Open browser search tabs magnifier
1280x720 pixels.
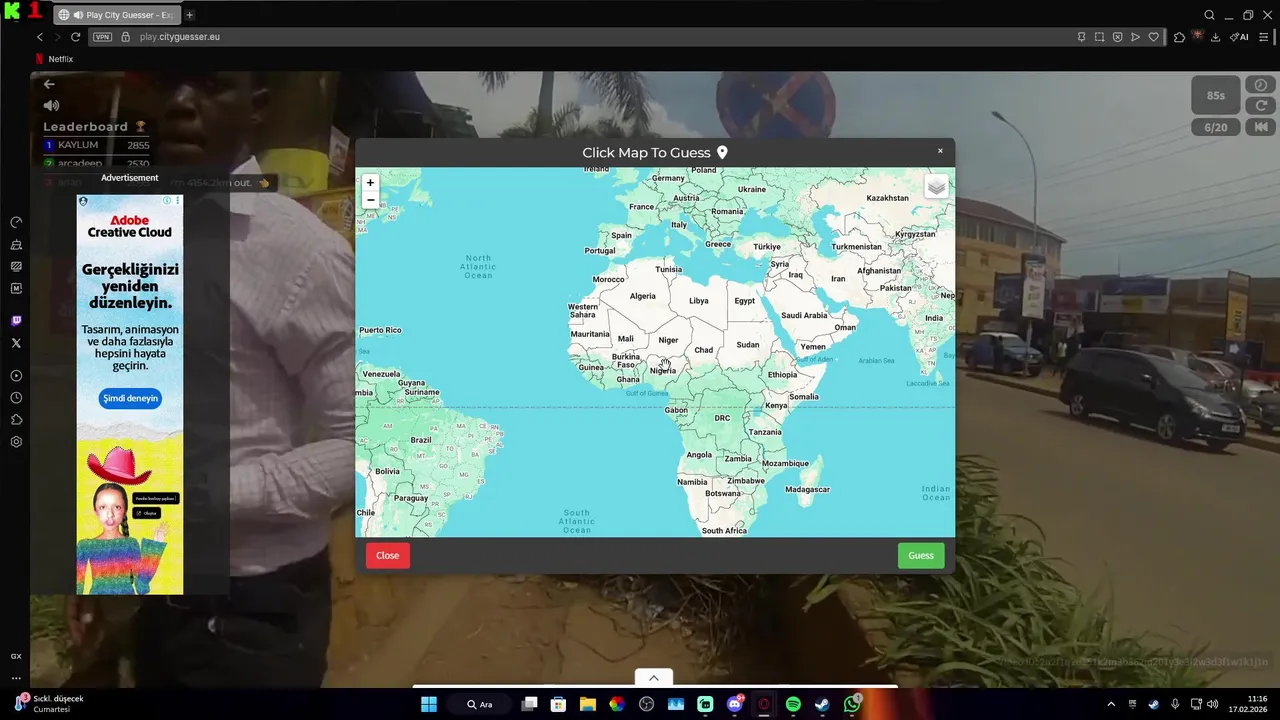click(1209, 15)
